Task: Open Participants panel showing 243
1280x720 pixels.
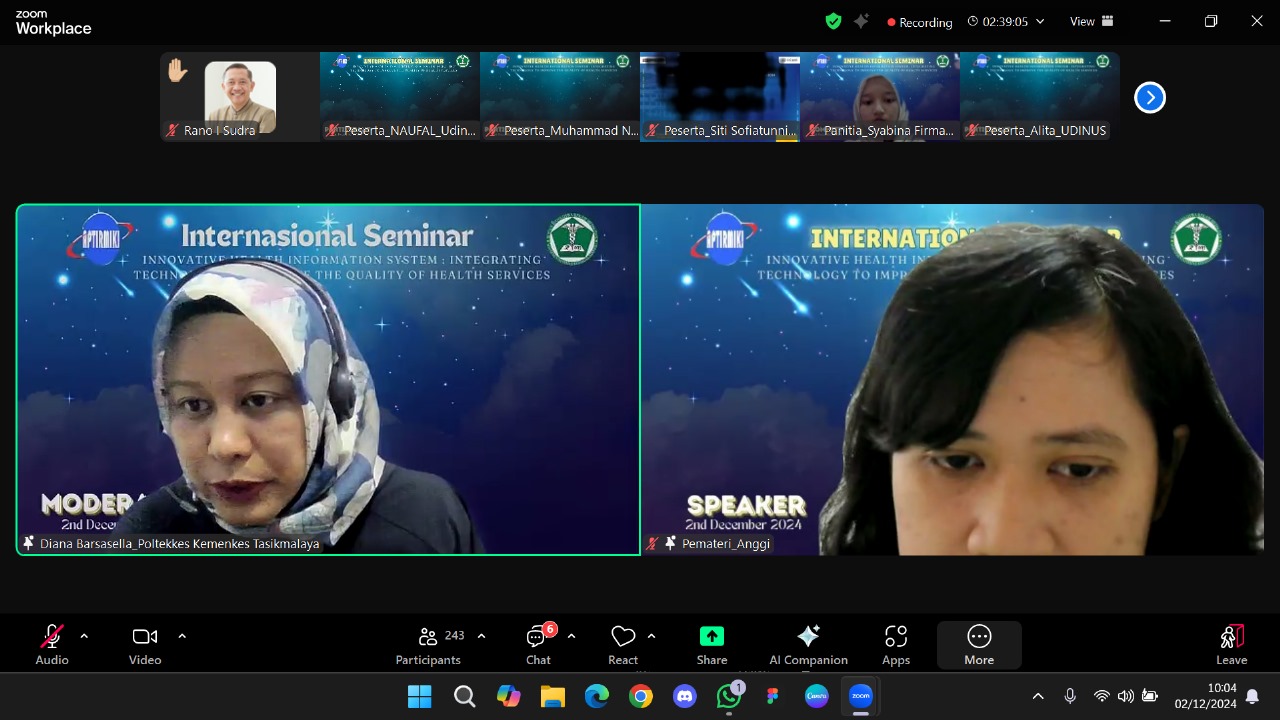Action: (x=429, y=645)
